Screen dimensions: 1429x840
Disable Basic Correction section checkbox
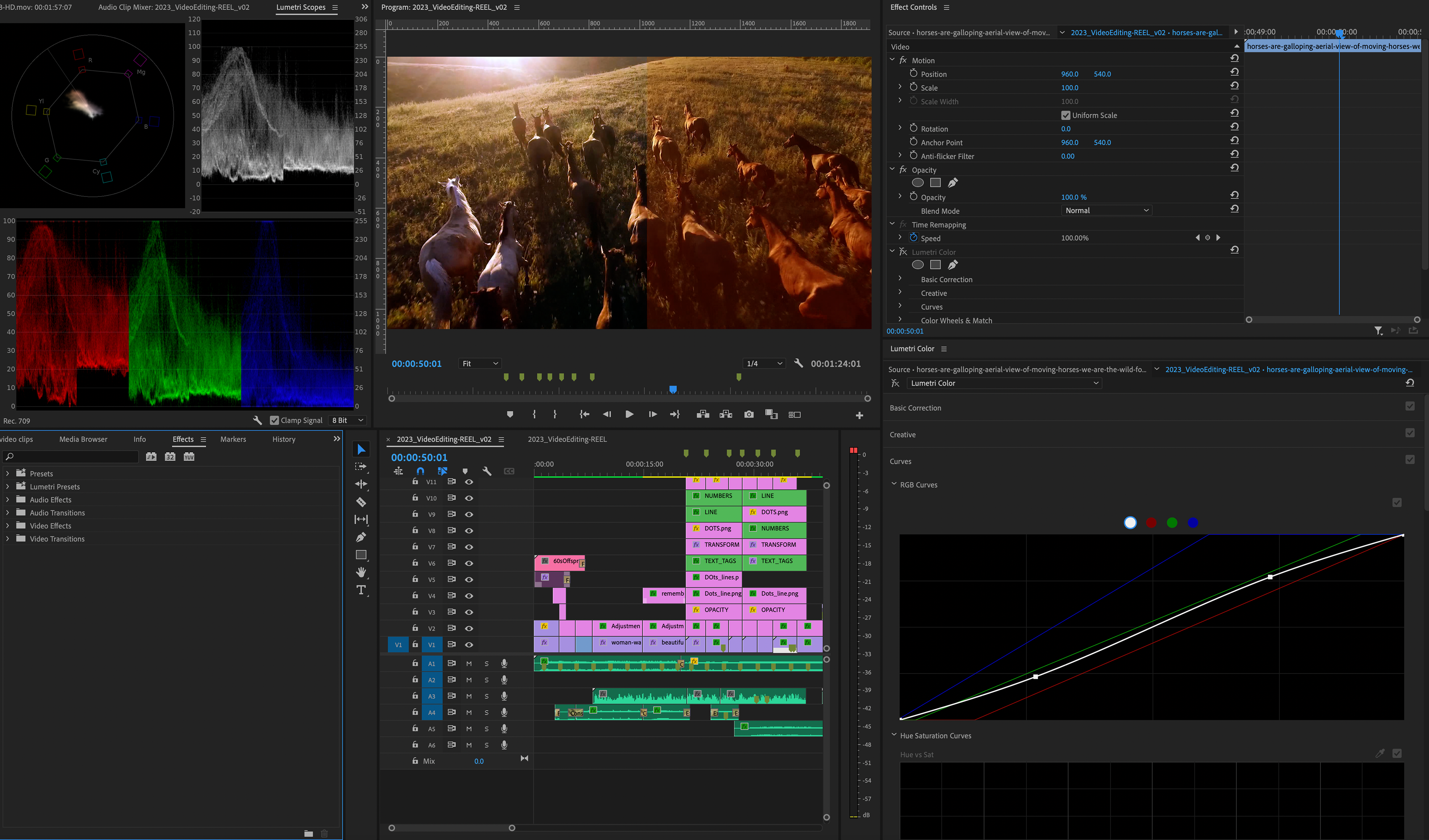pyautogui.click(x=1410, y=406)
